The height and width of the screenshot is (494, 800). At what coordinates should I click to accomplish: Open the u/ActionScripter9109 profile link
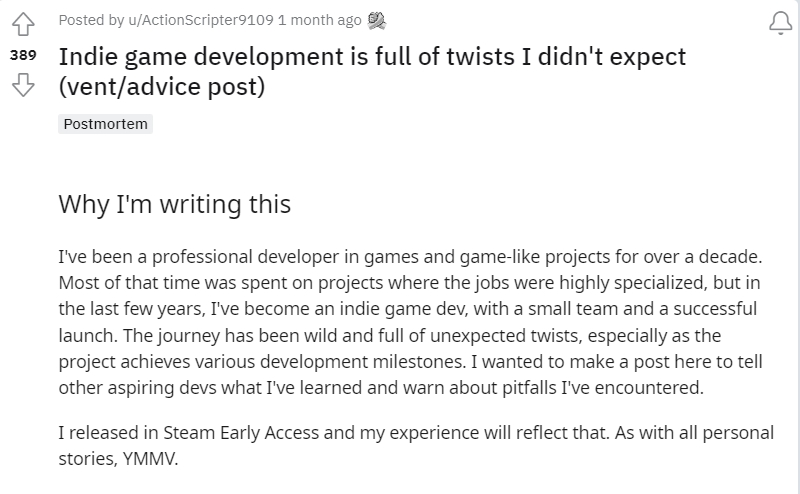tap(201, 20)
